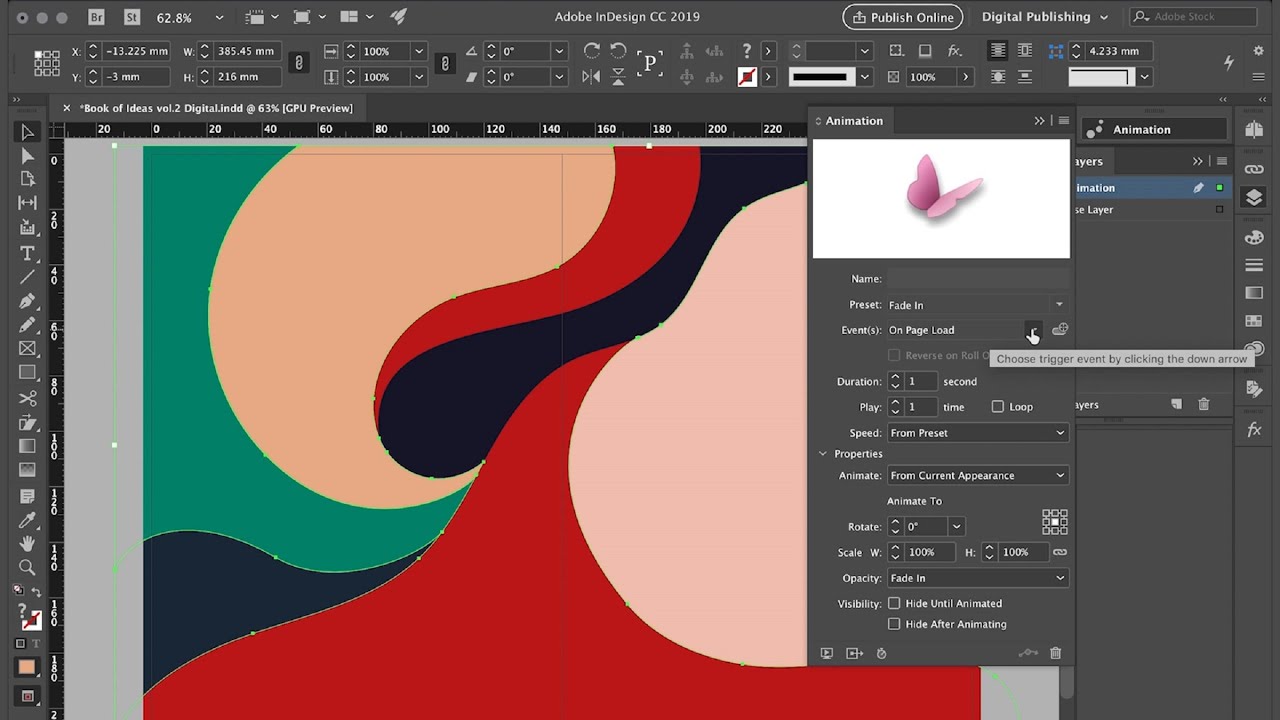Expand the Opacity Fade In dropdown

(x=977, y=578)
